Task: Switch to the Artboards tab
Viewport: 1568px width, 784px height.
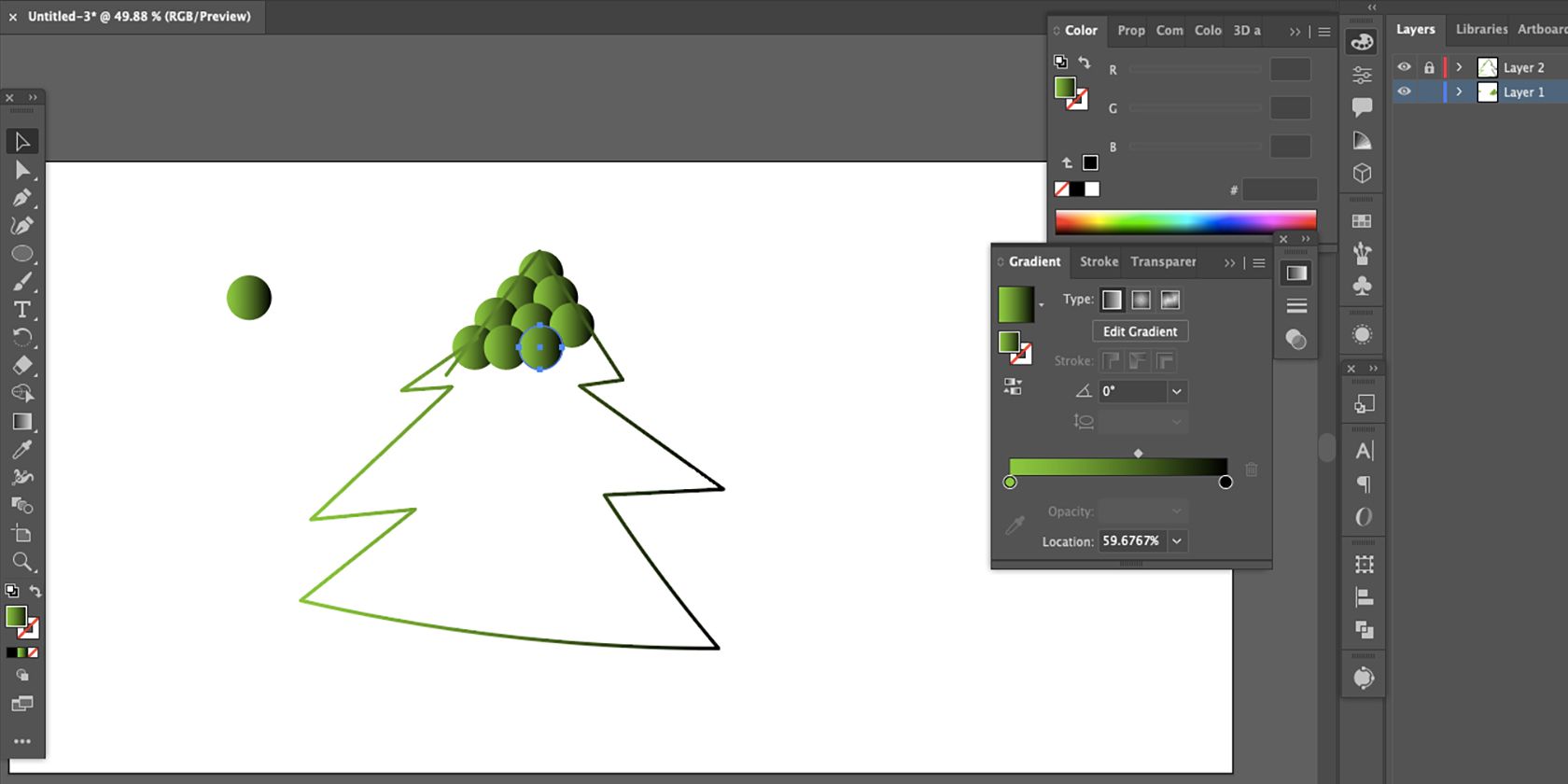Action: pos(1542,29)
